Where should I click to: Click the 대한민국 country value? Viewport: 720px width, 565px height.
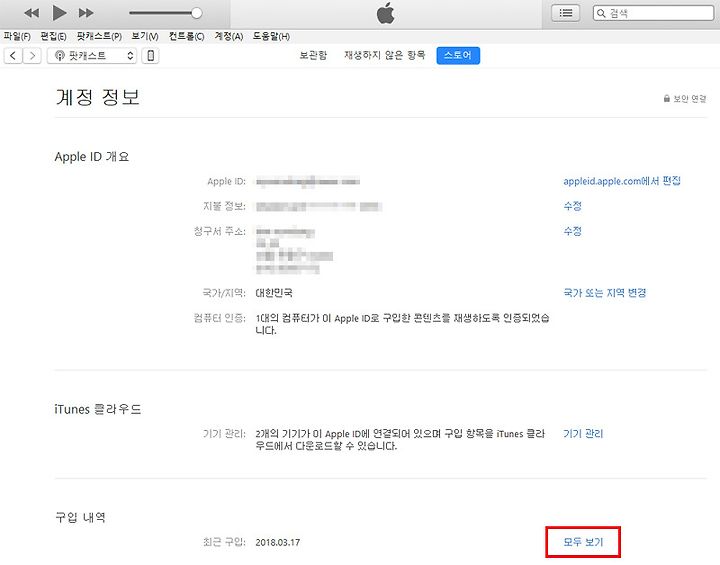(x=274, y=293)
